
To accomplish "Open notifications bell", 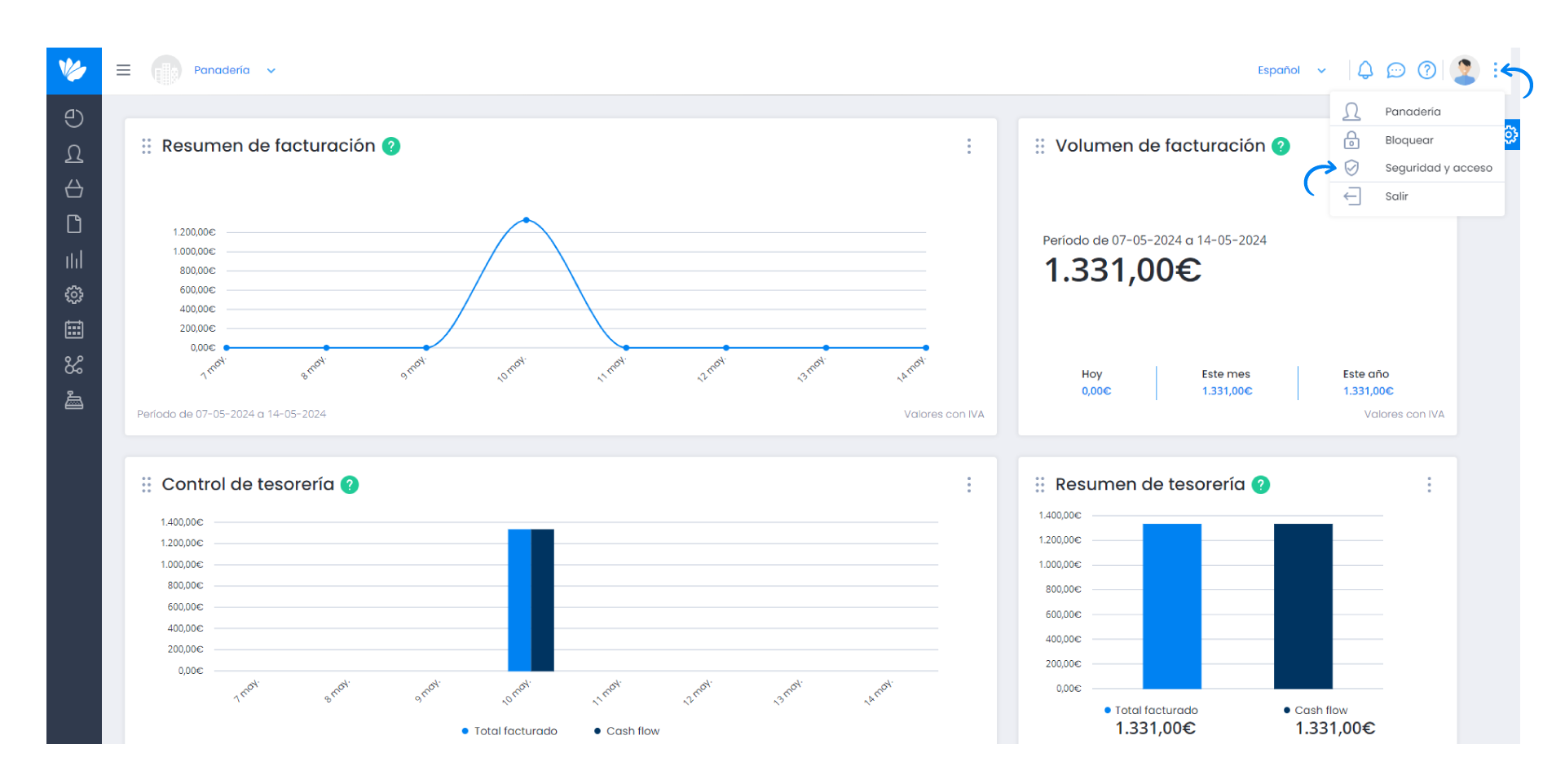I will [x=1365, y=70].
